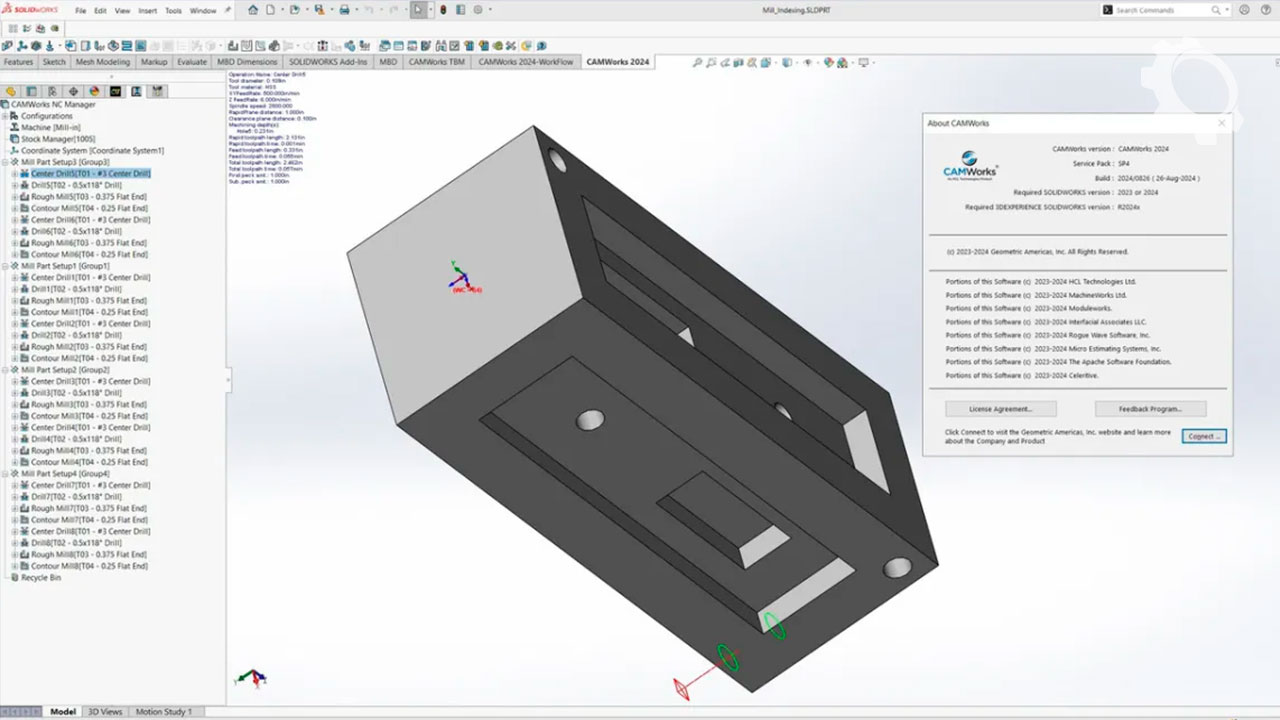Open the File menu
This screenshot has height=720, width=1280.
coord(80,10)
